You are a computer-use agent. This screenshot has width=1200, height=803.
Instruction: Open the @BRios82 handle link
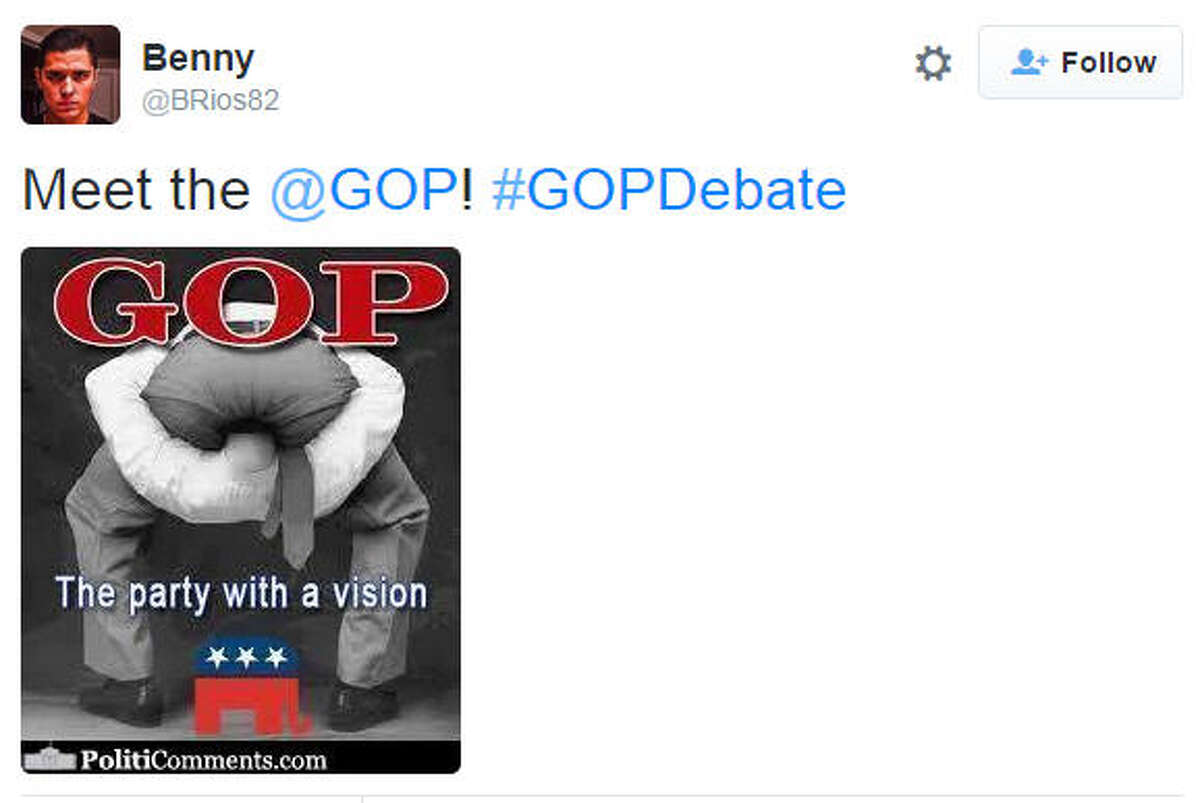[210, 101]
